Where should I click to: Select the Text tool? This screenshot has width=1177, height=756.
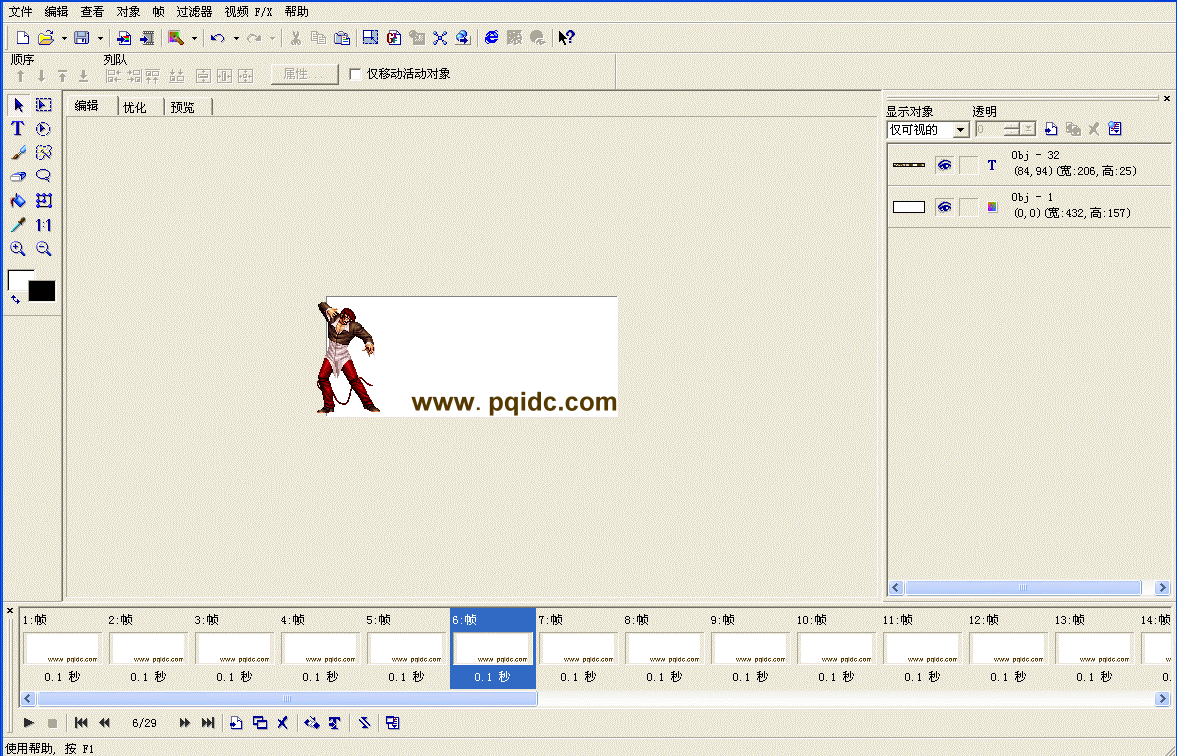click(19, 129)
